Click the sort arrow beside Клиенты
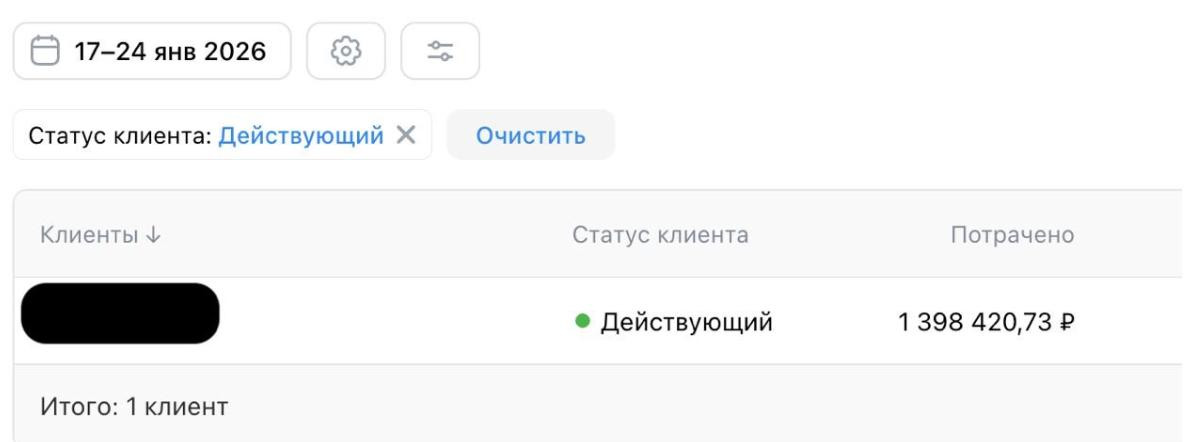1198x442 pixels. tap(153, 235)
